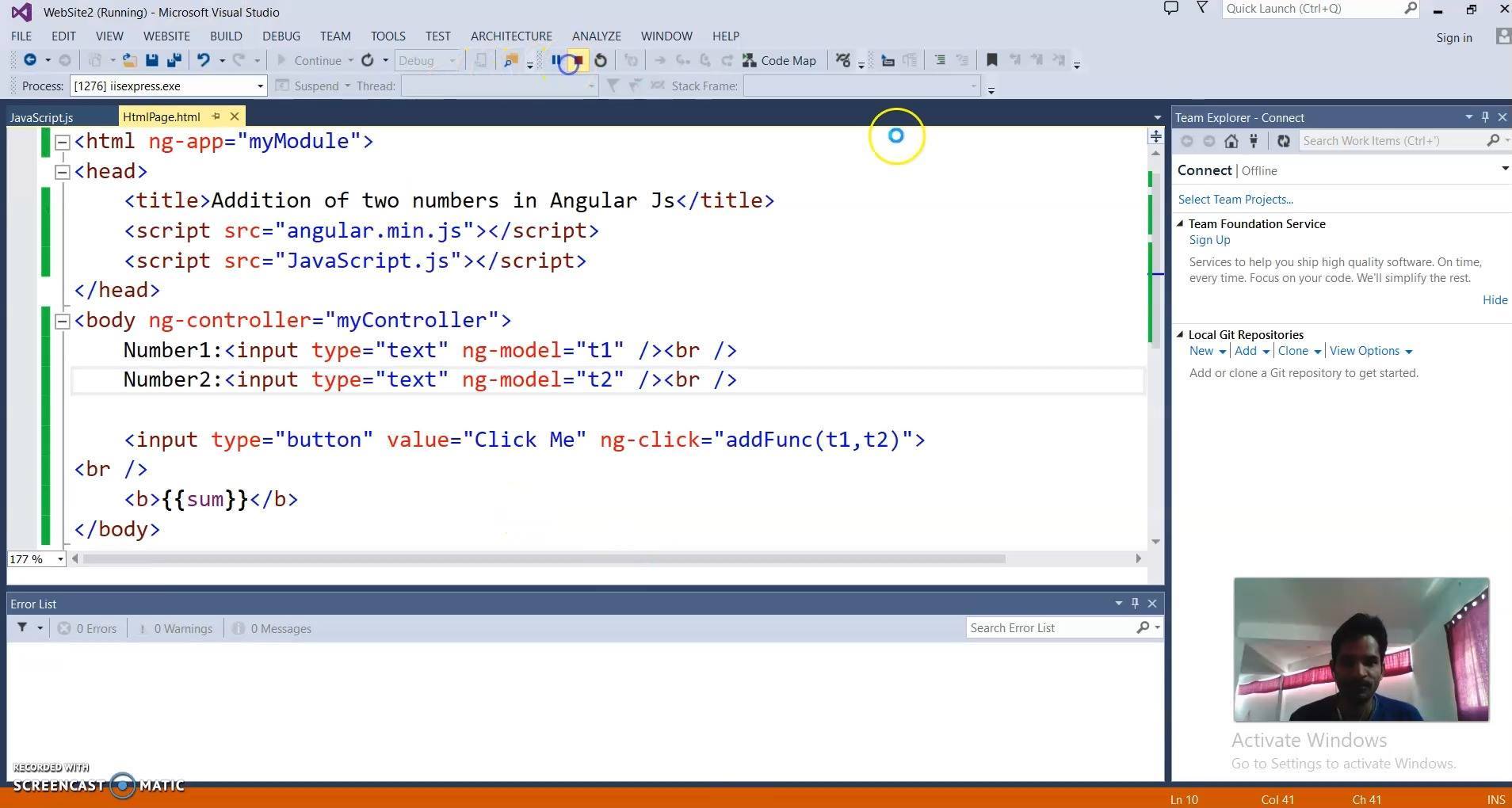This screenshot has height=808, width=1512.
Task: Toggle the 0 Messages filter
Action: click(272, 628)
